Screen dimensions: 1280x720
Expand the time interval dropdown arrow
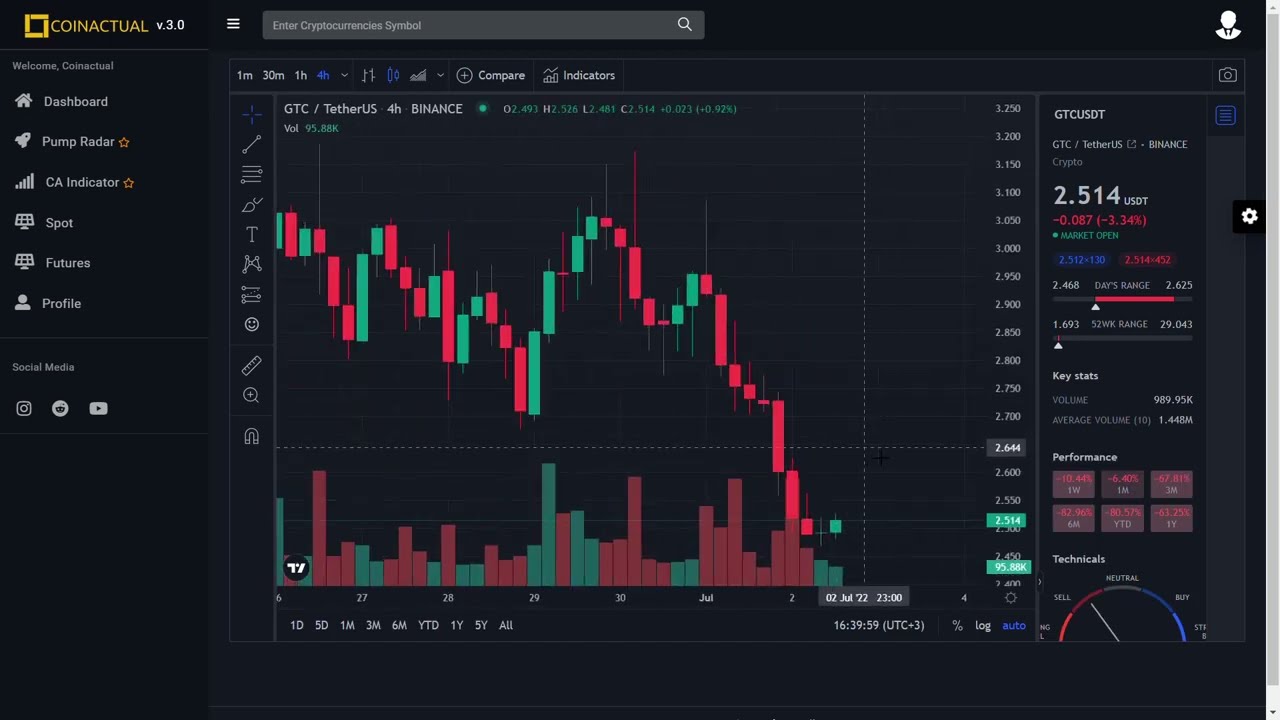pyautogui.click(x=344, y=75)
